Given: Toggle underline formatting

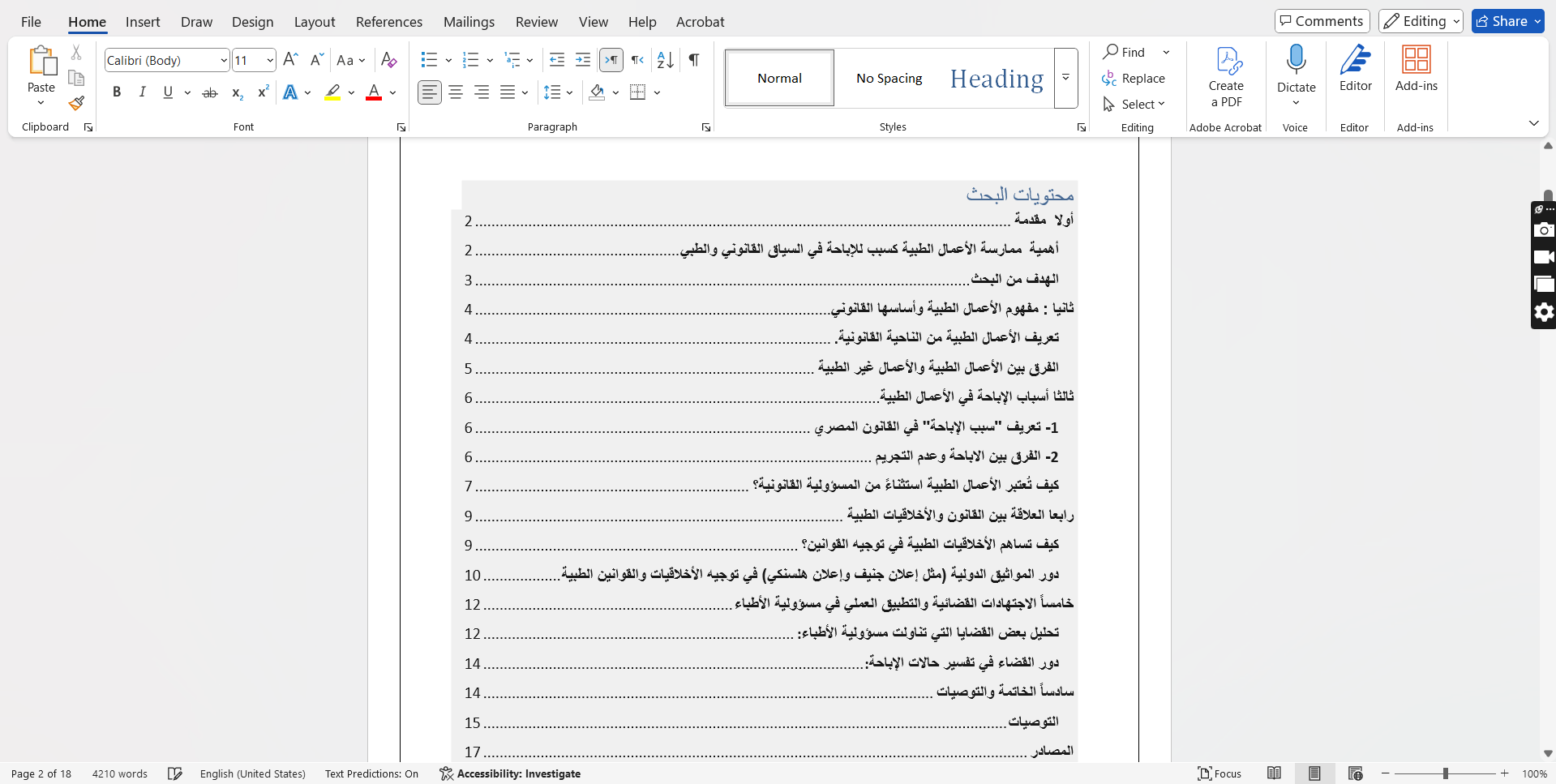Looking at the screenshot, I should 168,92.
